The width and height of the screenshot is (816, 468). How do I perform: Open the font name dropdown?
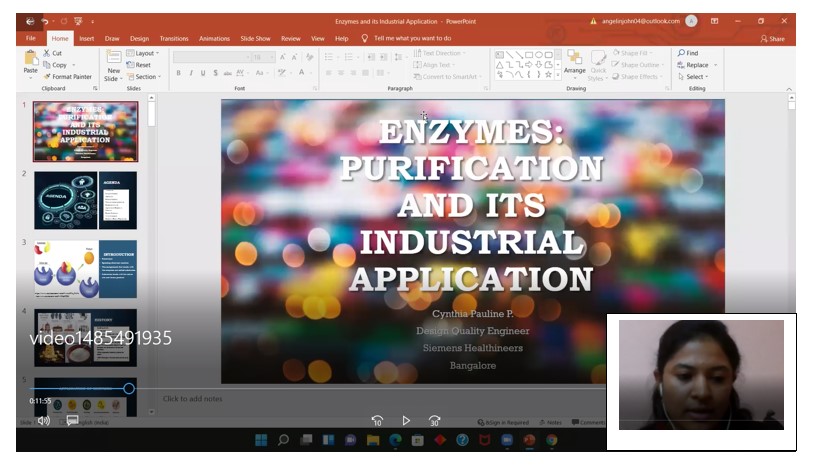tap(248, 57)
